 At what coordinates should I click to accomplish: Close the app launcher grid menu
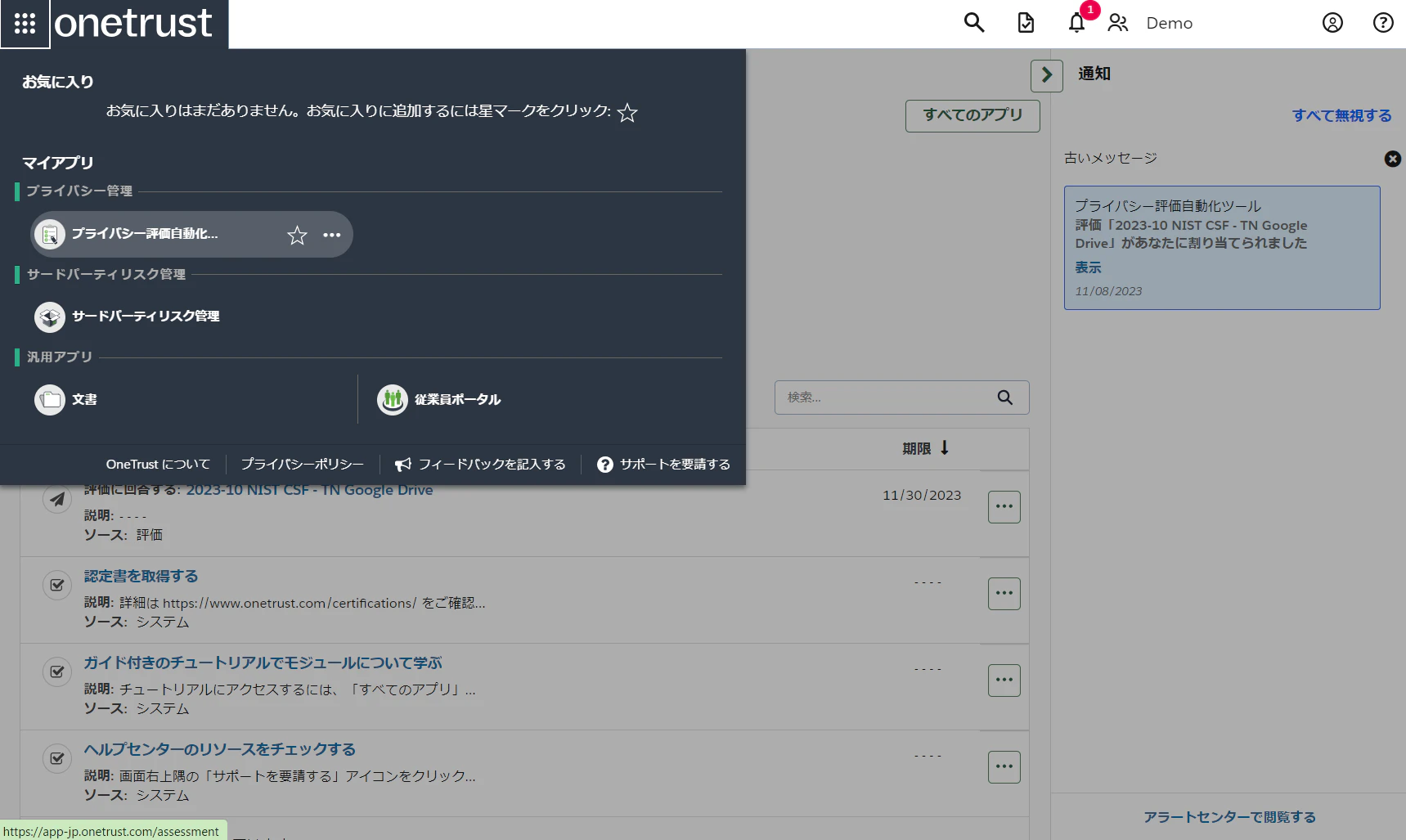(25, 24)
